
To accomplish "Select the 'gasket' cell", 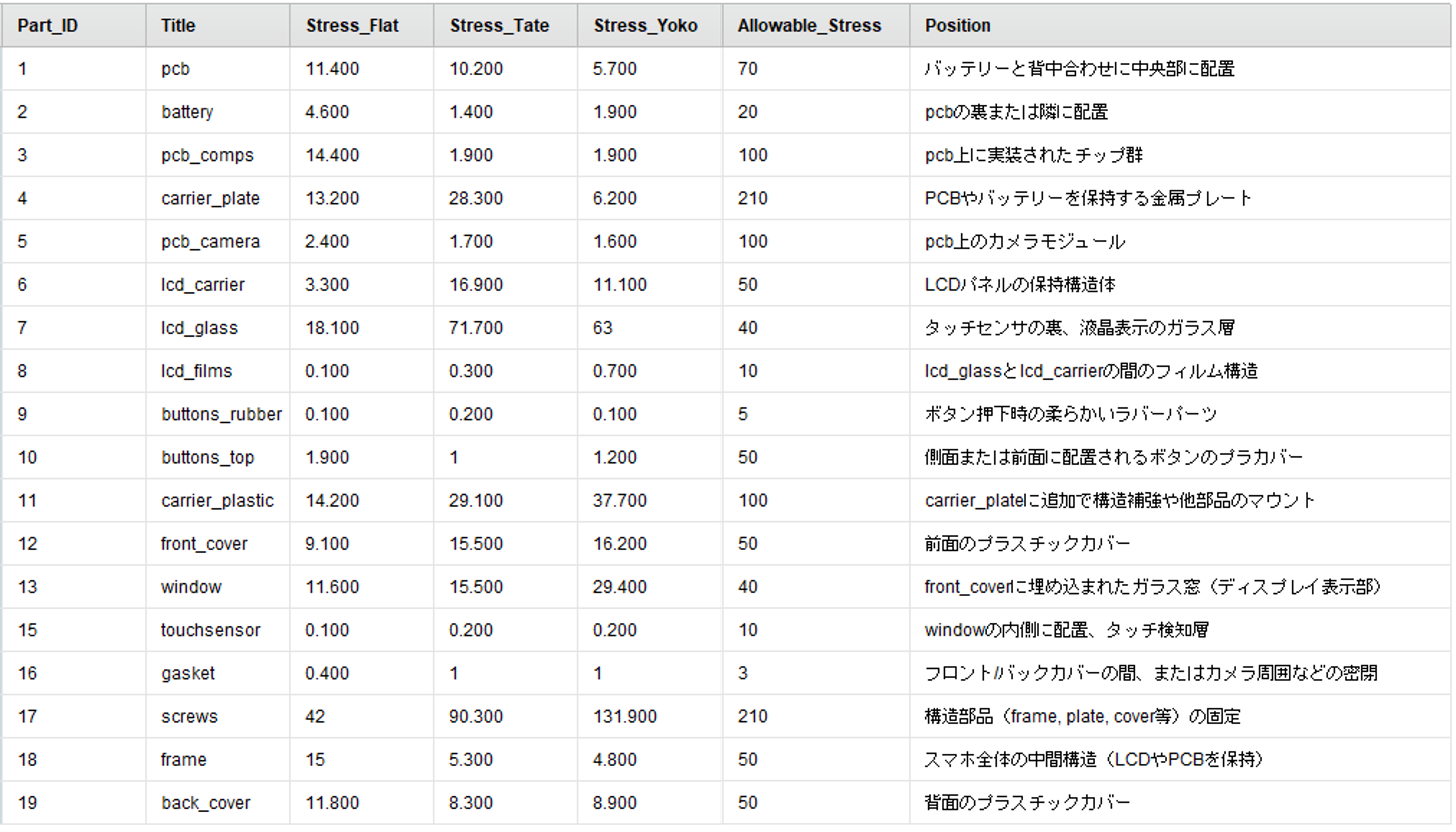I will click(218, 673).
